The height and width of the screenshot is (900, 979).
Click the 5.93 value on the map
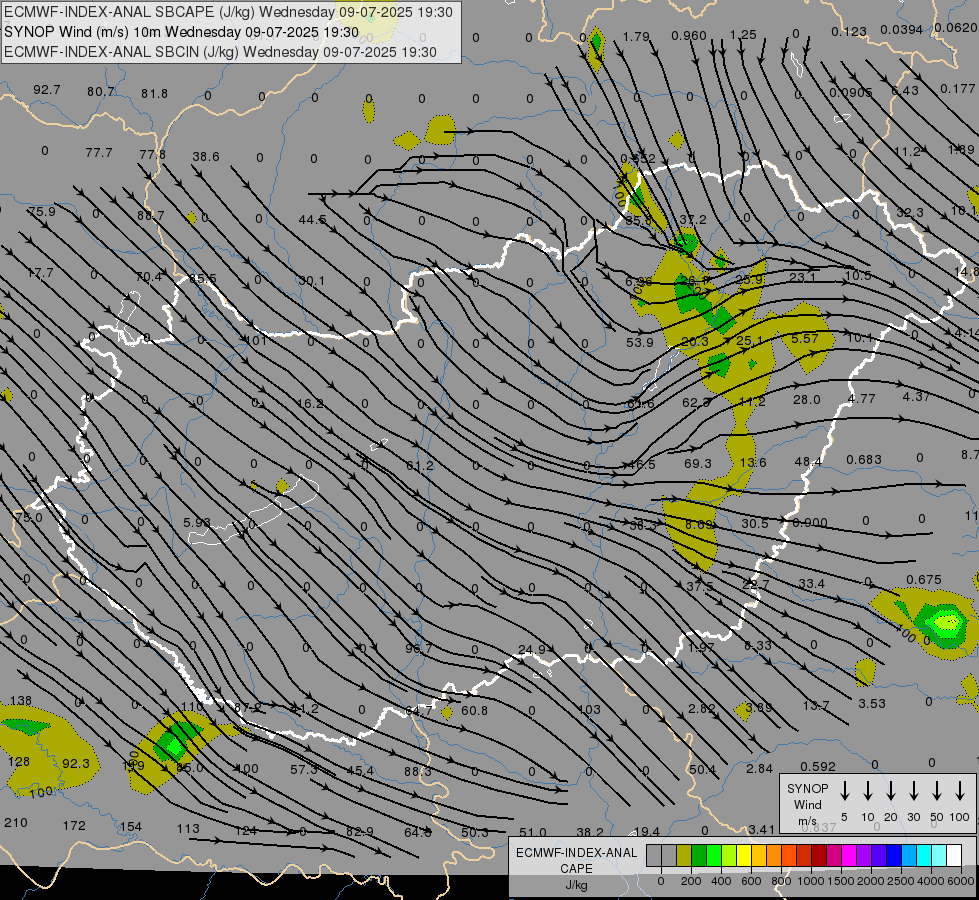(x=197, y=522)
